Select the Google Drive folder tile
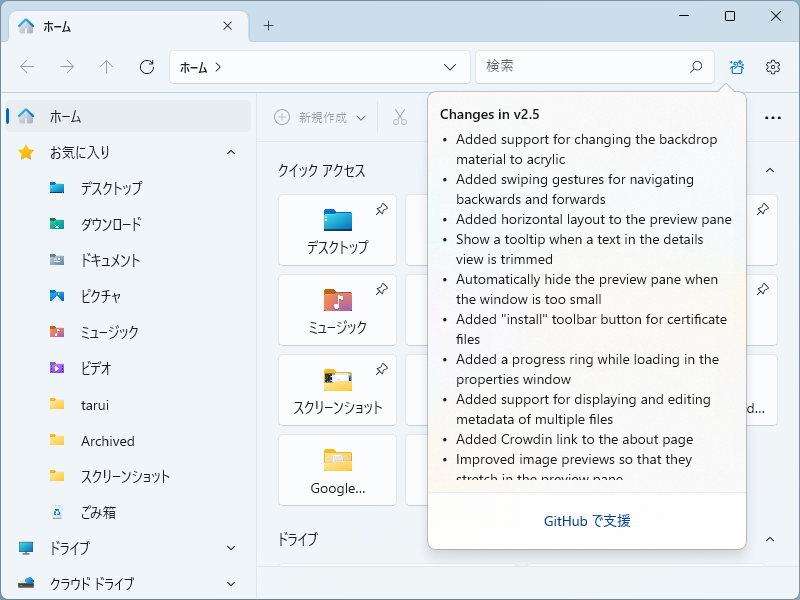 tap(337, 470)
